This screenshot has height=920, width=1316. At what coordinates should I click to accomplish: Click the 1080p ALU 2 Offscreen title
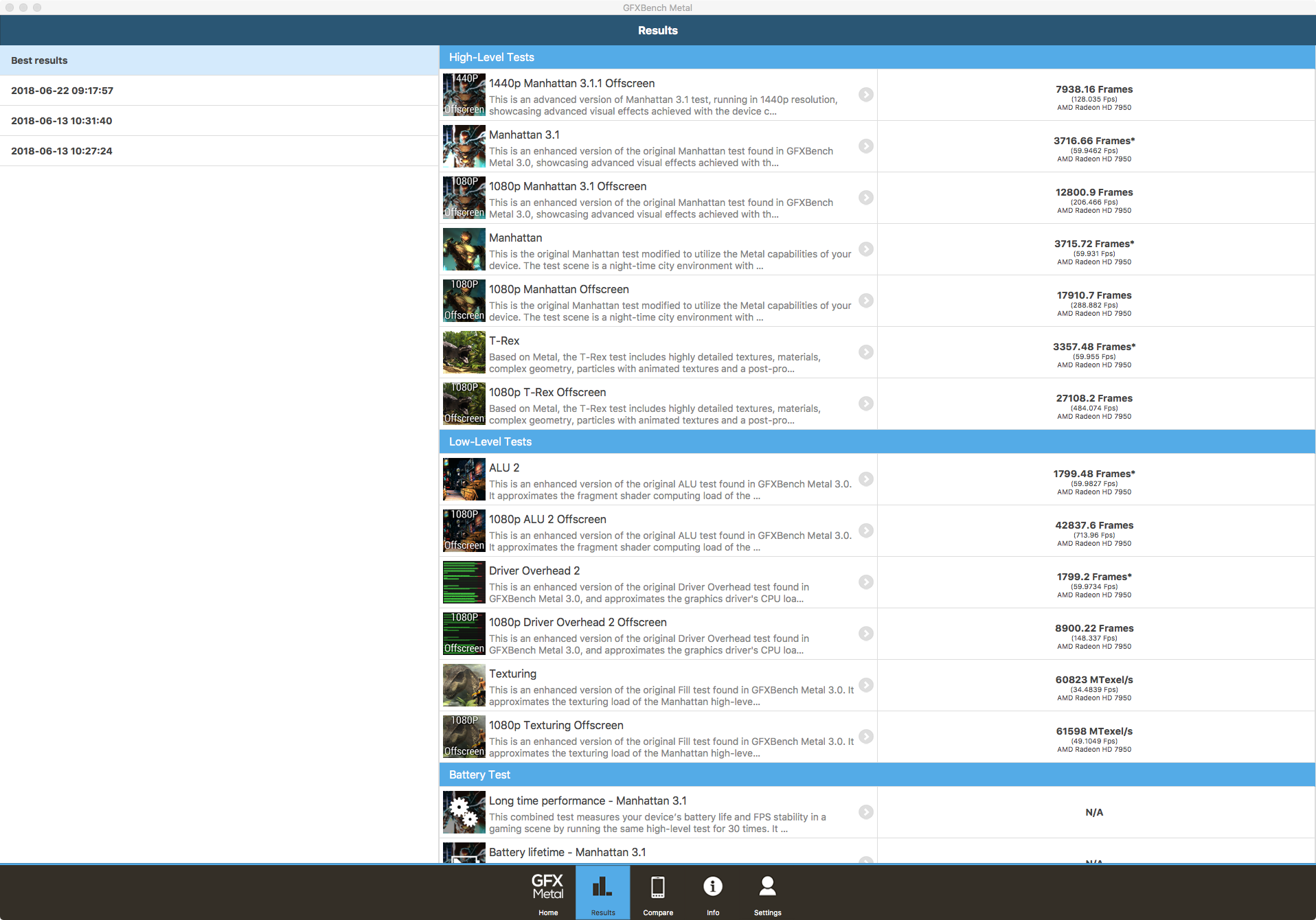point(547,519)
